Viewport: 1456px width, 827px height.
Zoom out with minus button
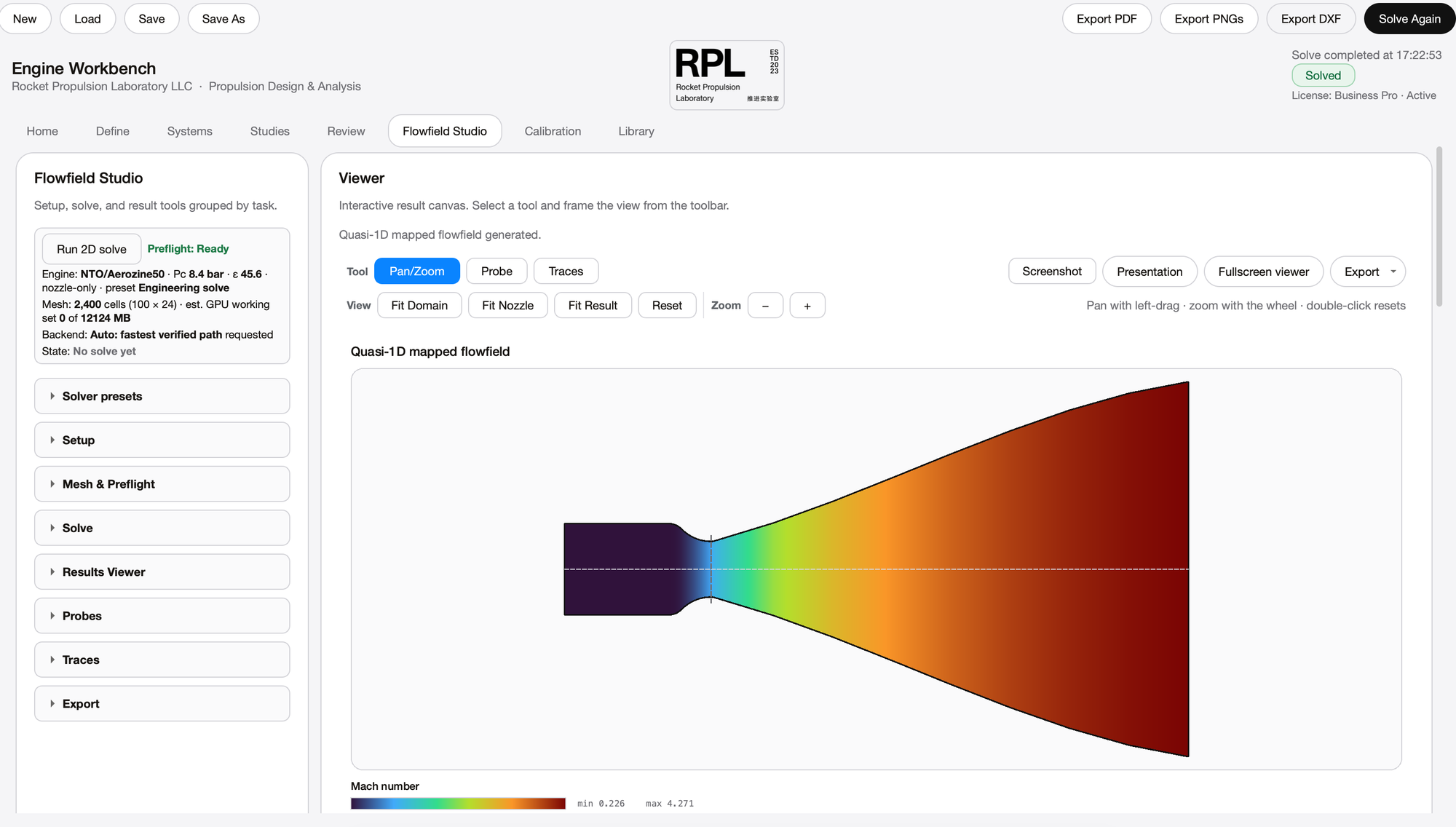tap(765, 306)
